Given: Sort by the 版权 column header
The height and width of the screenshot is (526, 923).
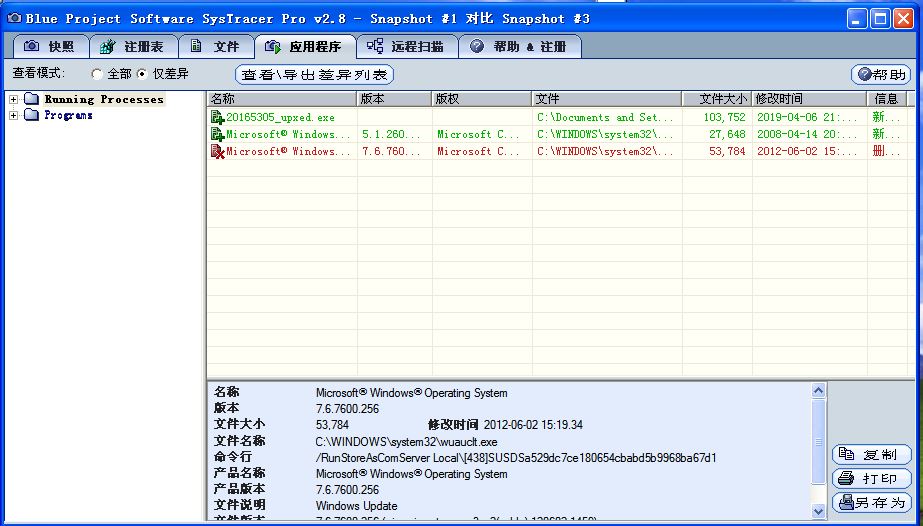Looking at the screenshot, I should click(x=482, y=99).
